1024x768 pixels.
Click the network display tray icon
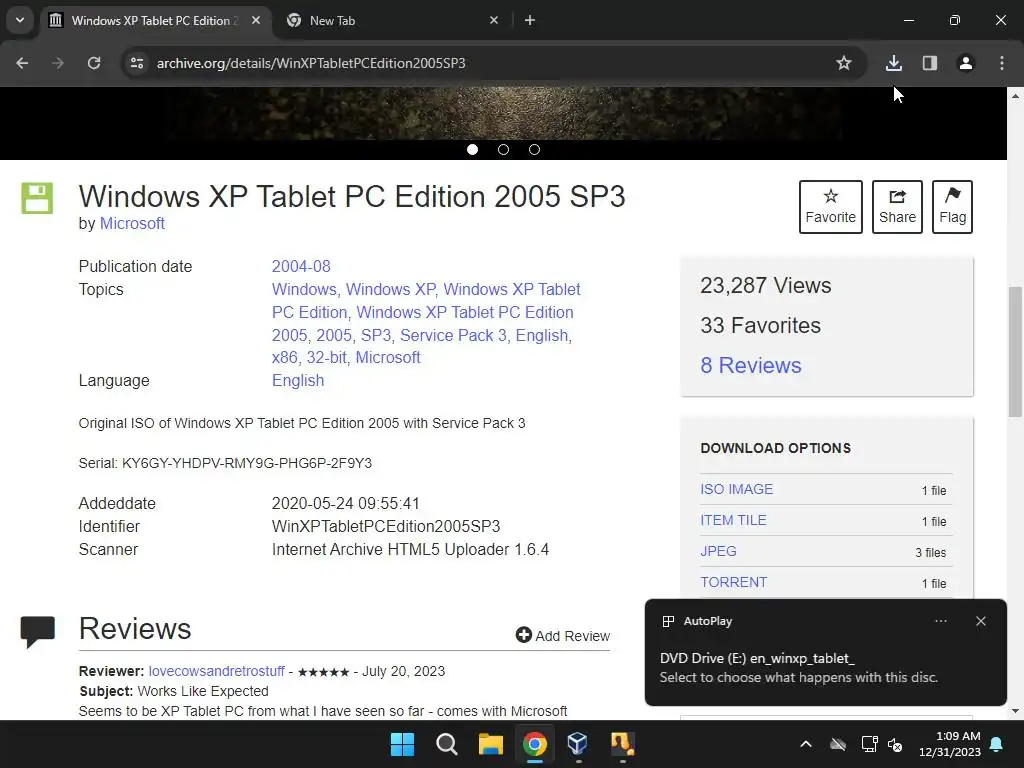tap(869, 744)
